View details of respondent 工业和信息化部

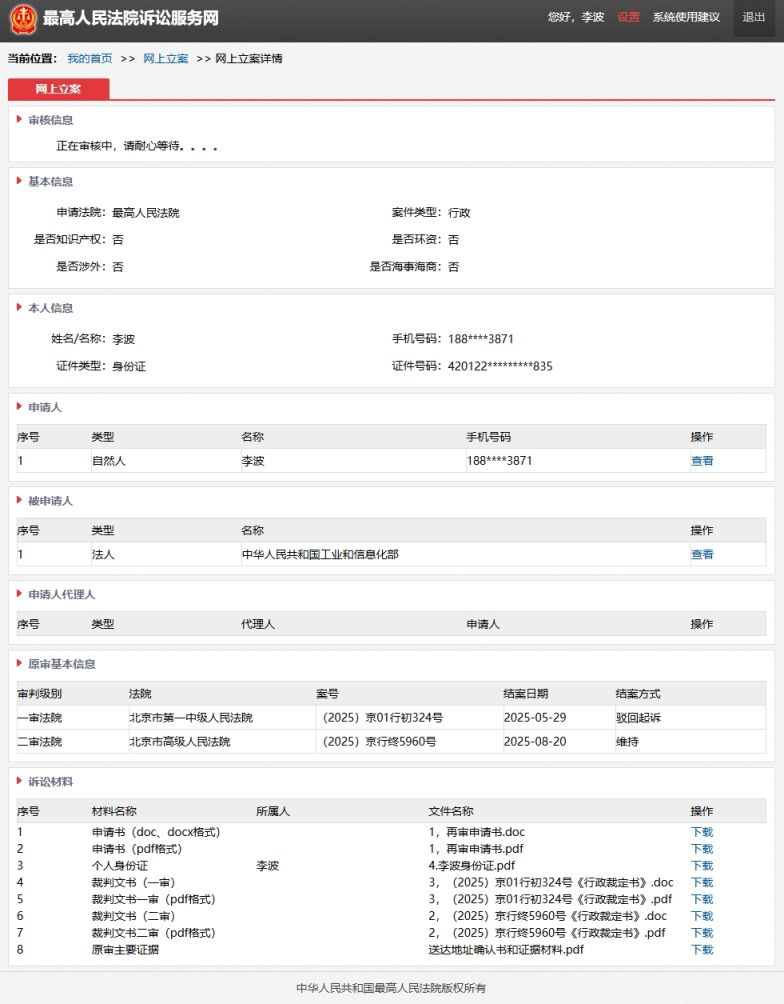[702, 555]
